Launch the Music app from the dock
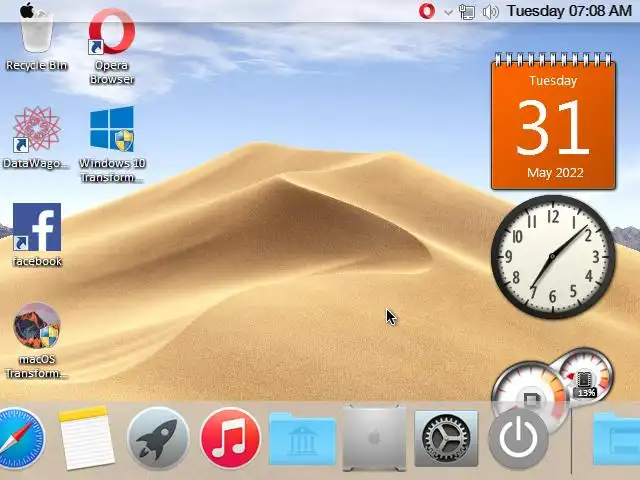Image resolution: width=640 pixels, height=480 pixels. click(230, 438)
